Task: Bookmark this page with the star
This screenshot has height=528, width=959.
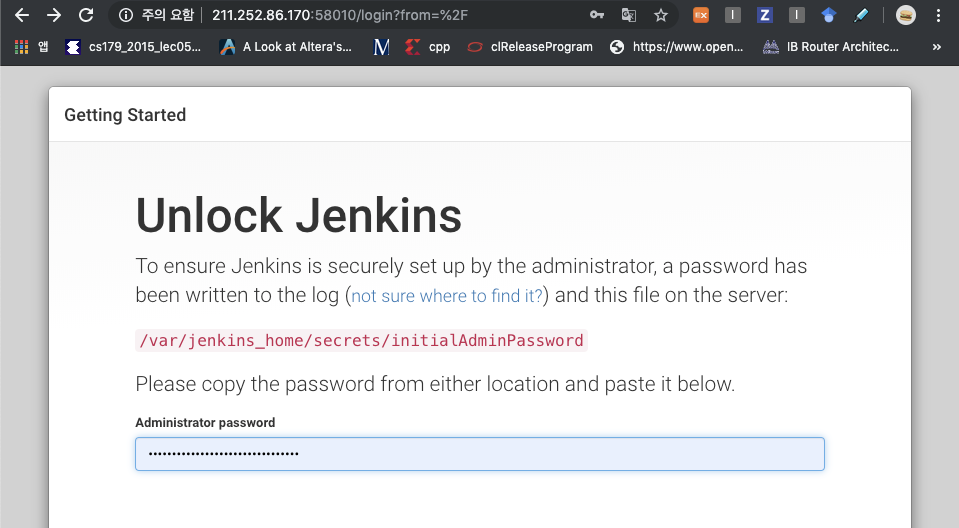Action: pyautogui.click(x=661, y=15)
